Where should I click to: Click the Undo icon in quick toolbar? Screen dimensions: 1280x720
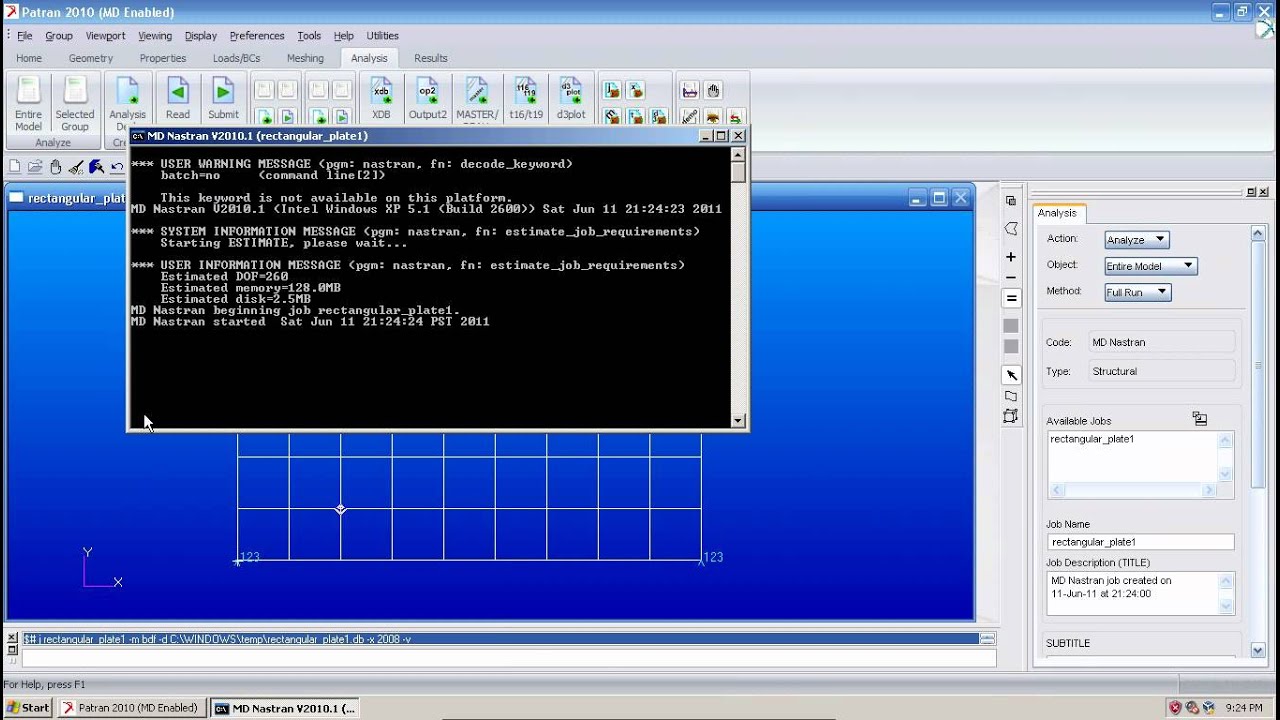click(118, 167)
